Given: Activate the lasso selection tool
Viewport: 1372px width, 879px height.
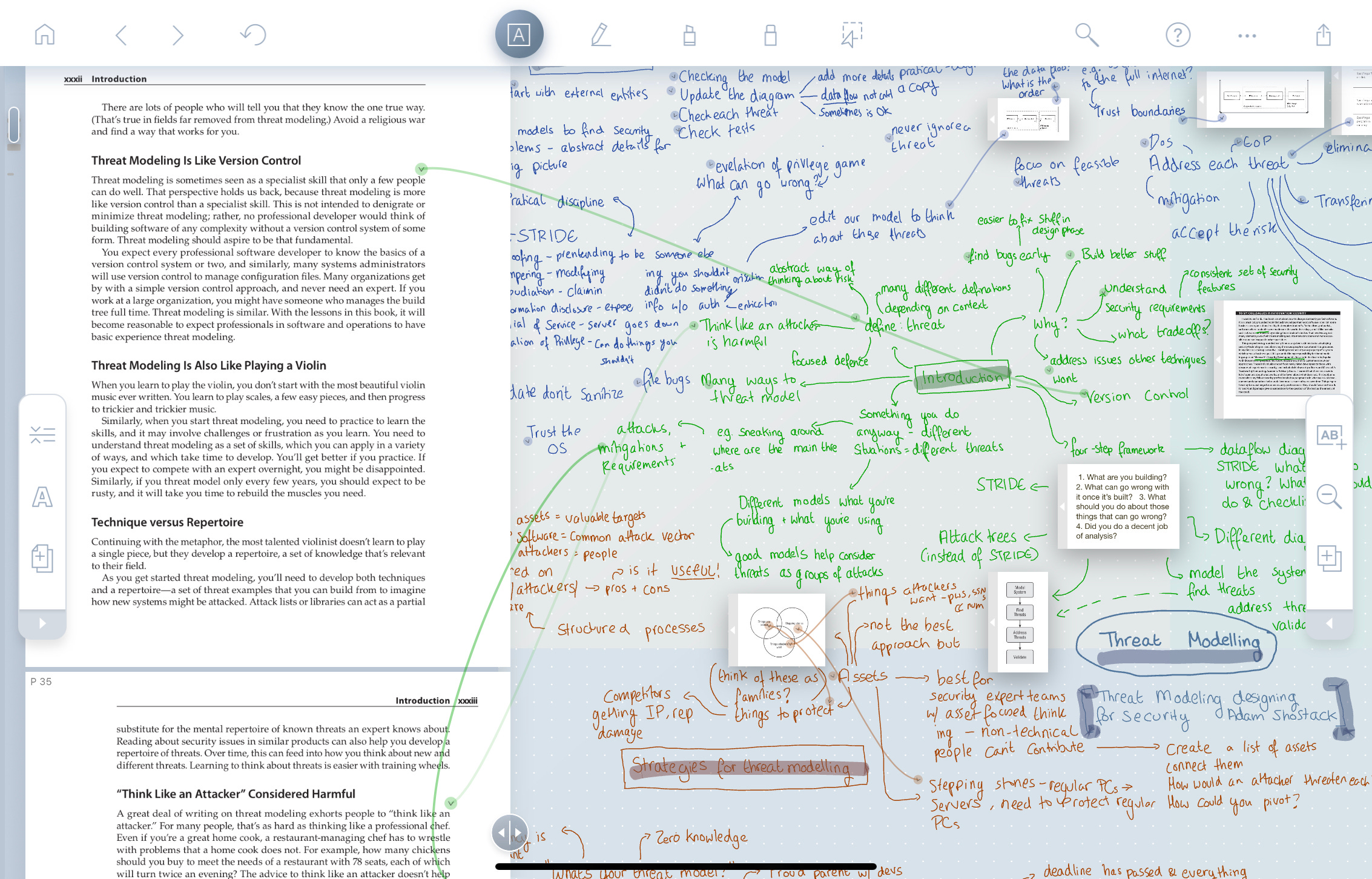Looking at the screenshot, I should point(851,35).
